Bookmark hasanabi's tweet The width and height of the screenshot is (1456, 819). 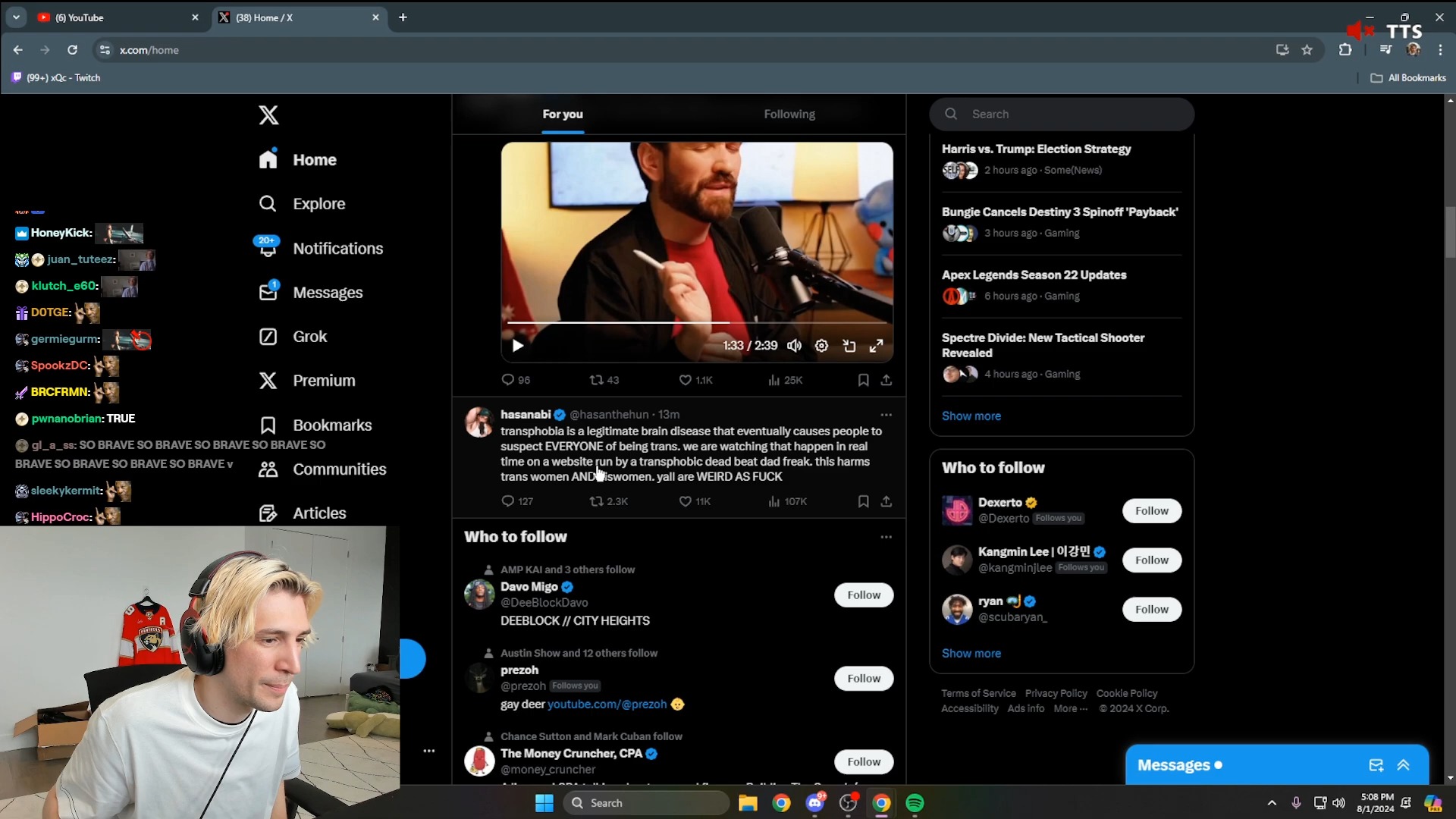863,501
